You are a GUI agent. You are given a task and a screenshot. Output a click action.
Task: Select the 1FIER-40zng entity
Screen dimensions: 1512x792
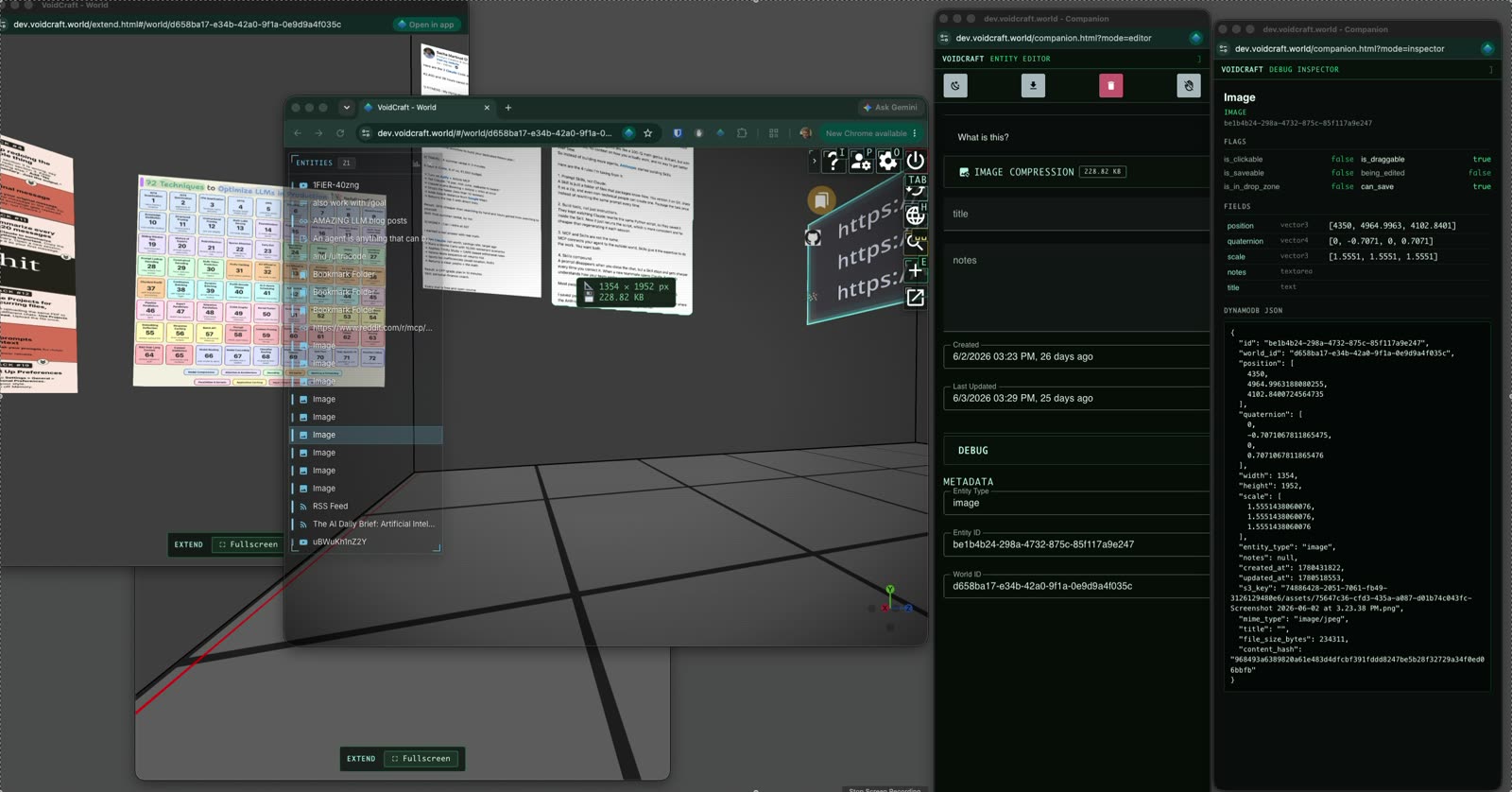[x=367, y=185]
